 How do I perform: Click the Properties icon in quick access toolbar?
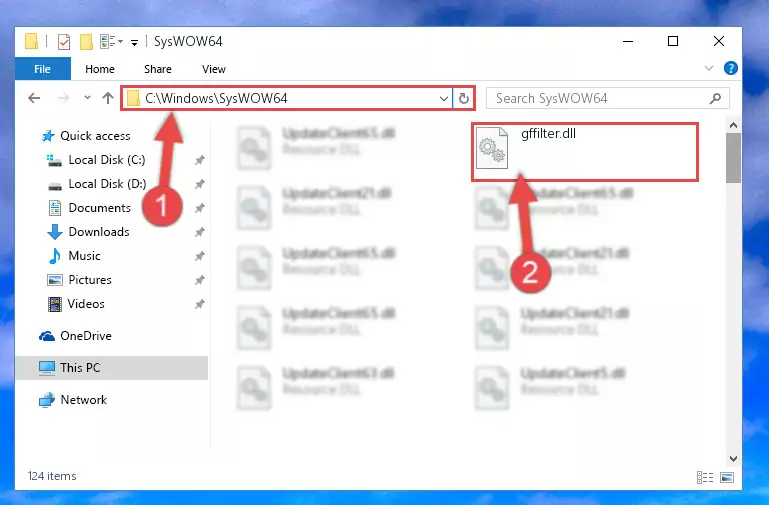64,42
